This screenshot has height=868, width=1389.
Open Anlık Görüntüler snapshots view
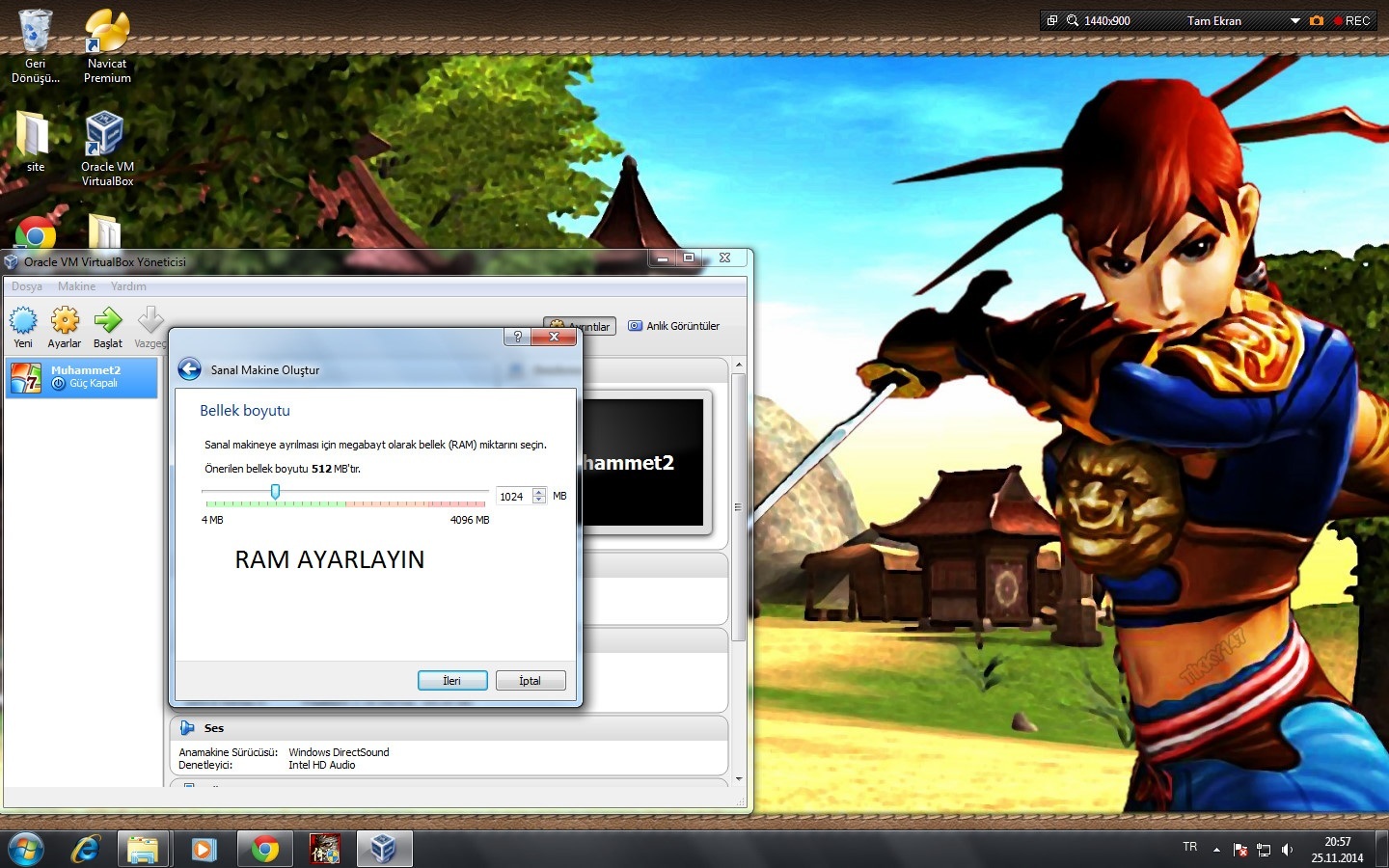[674, 326]
